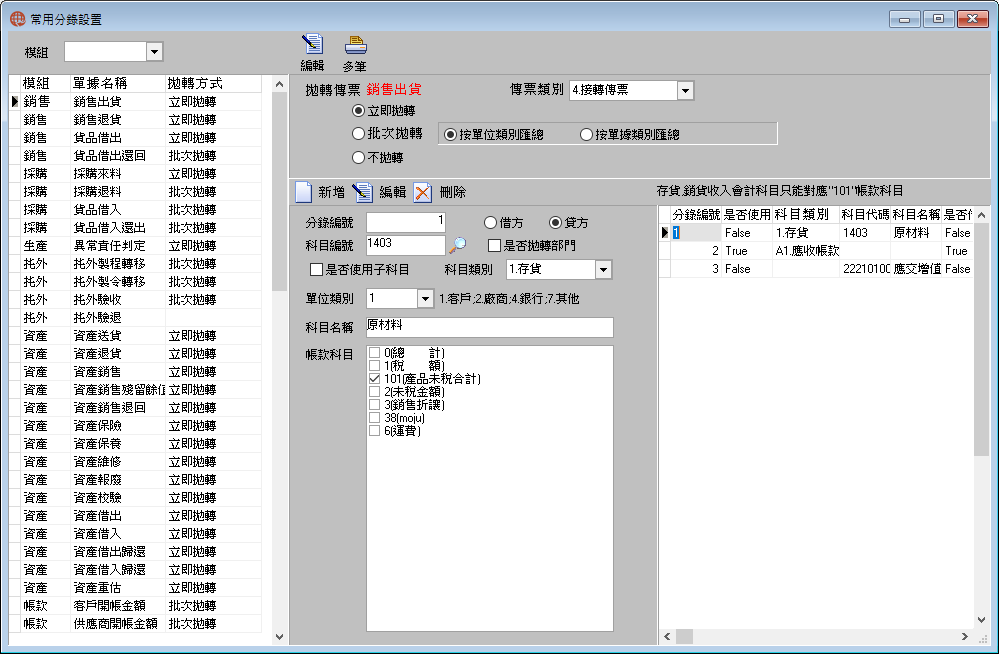Click the 多筆 printer icon
The width and height of the screenshot is (999, 654).
click(356, 45)
